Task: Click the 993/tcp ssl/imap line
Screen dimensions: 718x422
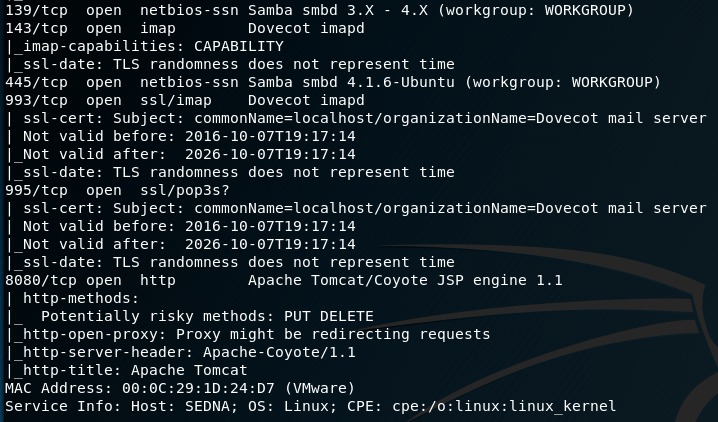Action: tap(185, 100)
